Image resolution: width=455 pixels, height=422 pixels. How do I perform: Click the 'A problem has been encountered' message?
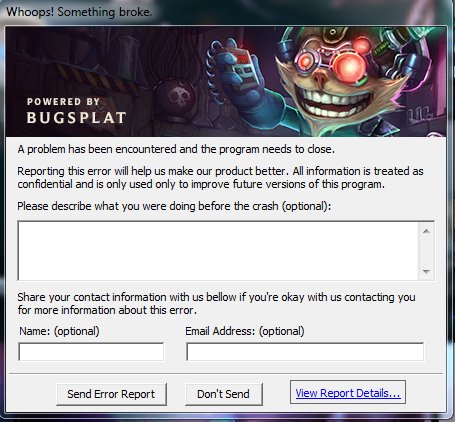point(176,149)
